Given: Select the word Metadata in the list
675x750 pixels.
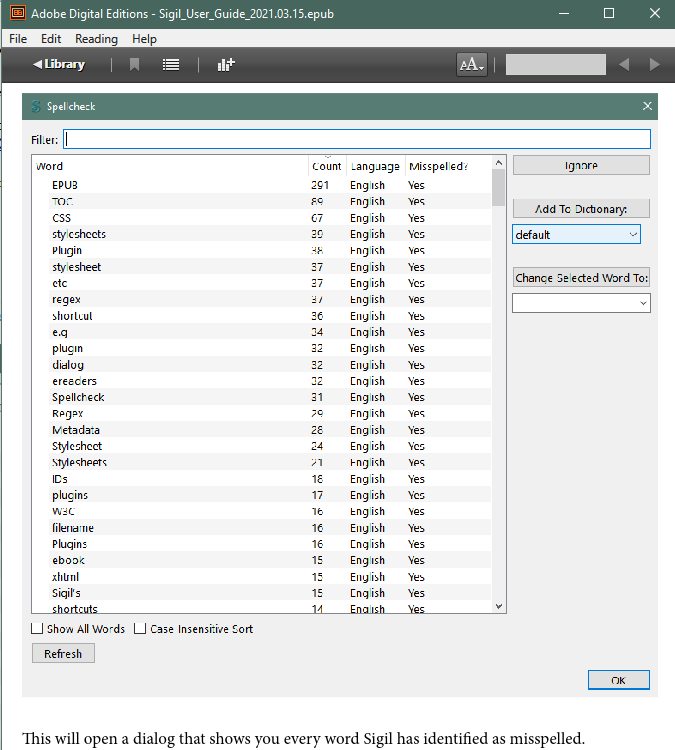Looking at the screenshot, I should [x=76, y=430].
